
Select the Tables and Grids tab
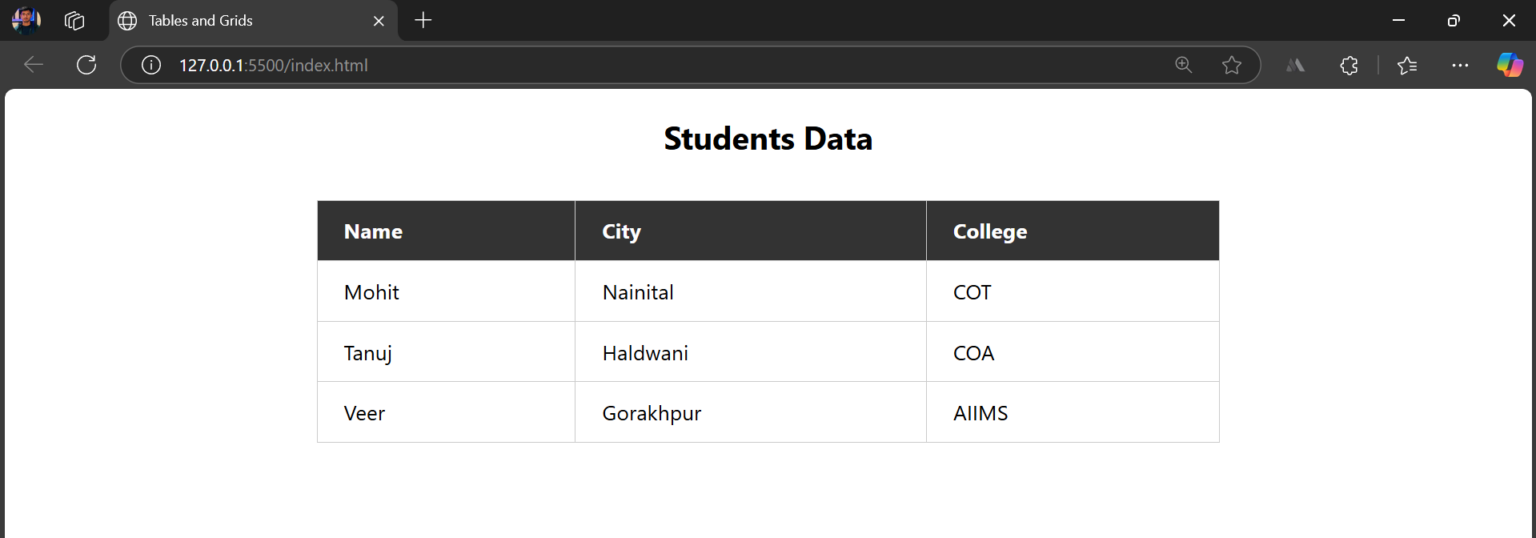coord(230,20)
